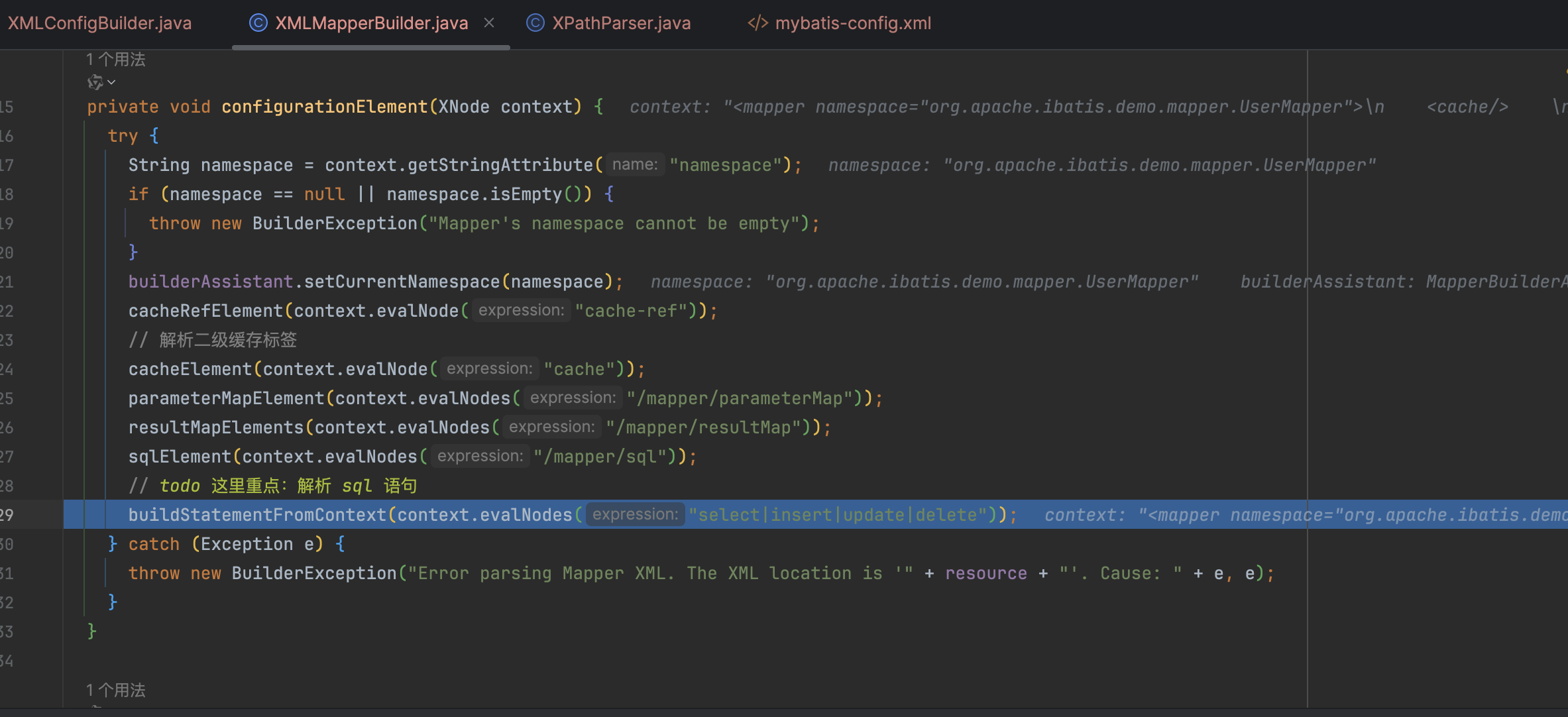The width and height of the screenshot is (1568, 717).
Task: Open the mybatis-config.xml tab
Action: (853, 23)
